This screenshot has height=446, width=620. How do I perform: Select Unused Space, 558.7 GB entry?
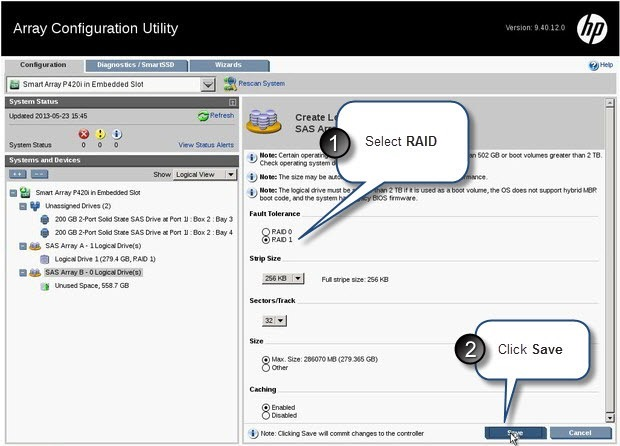92,285
